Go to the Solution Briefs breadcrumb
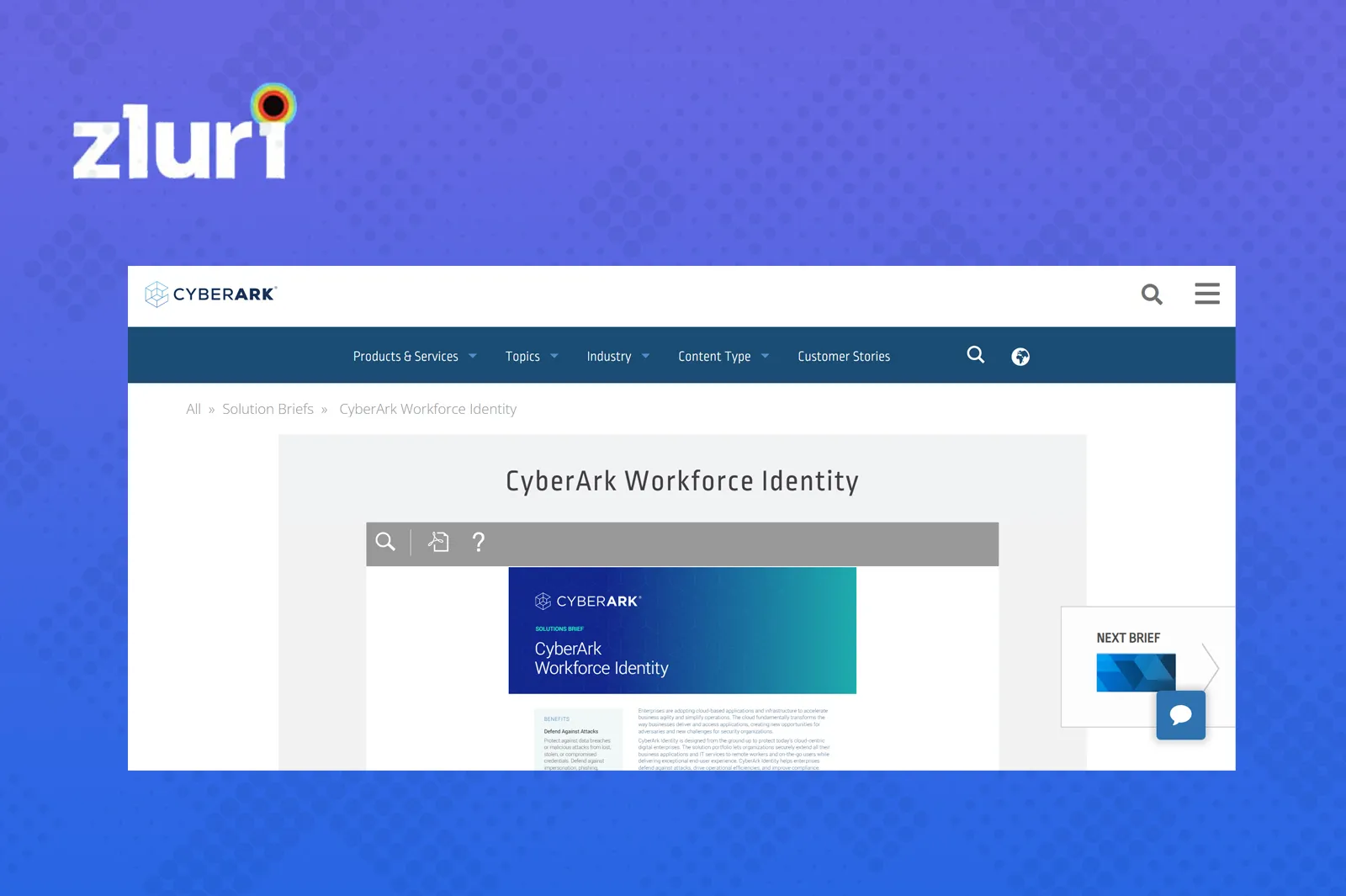The height and width of the screenshot is (896, 1346). [x=268, y=409]
